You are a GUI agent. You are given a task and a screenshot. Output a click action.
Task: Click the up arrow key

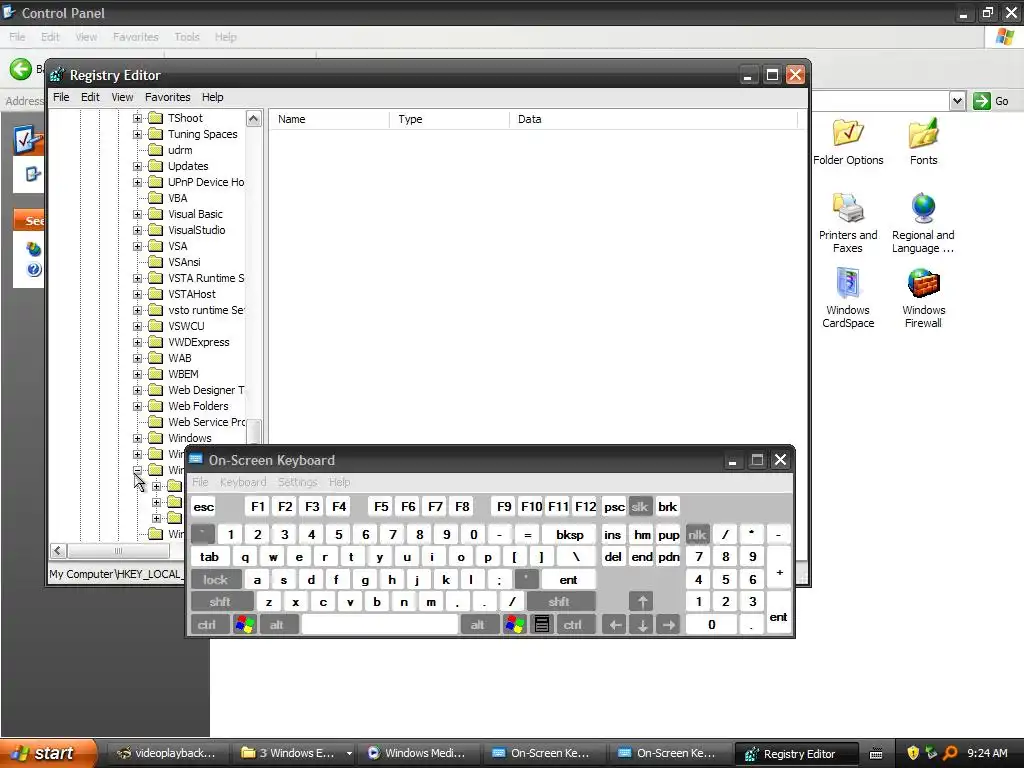point(641,601)
